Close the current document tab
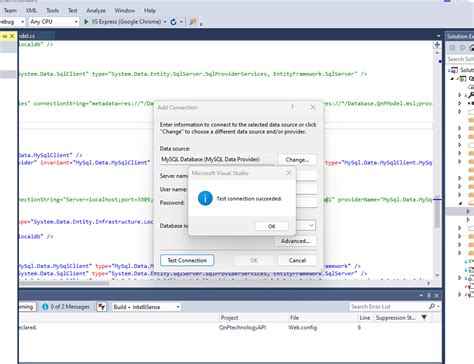 [x=12, y=36]
